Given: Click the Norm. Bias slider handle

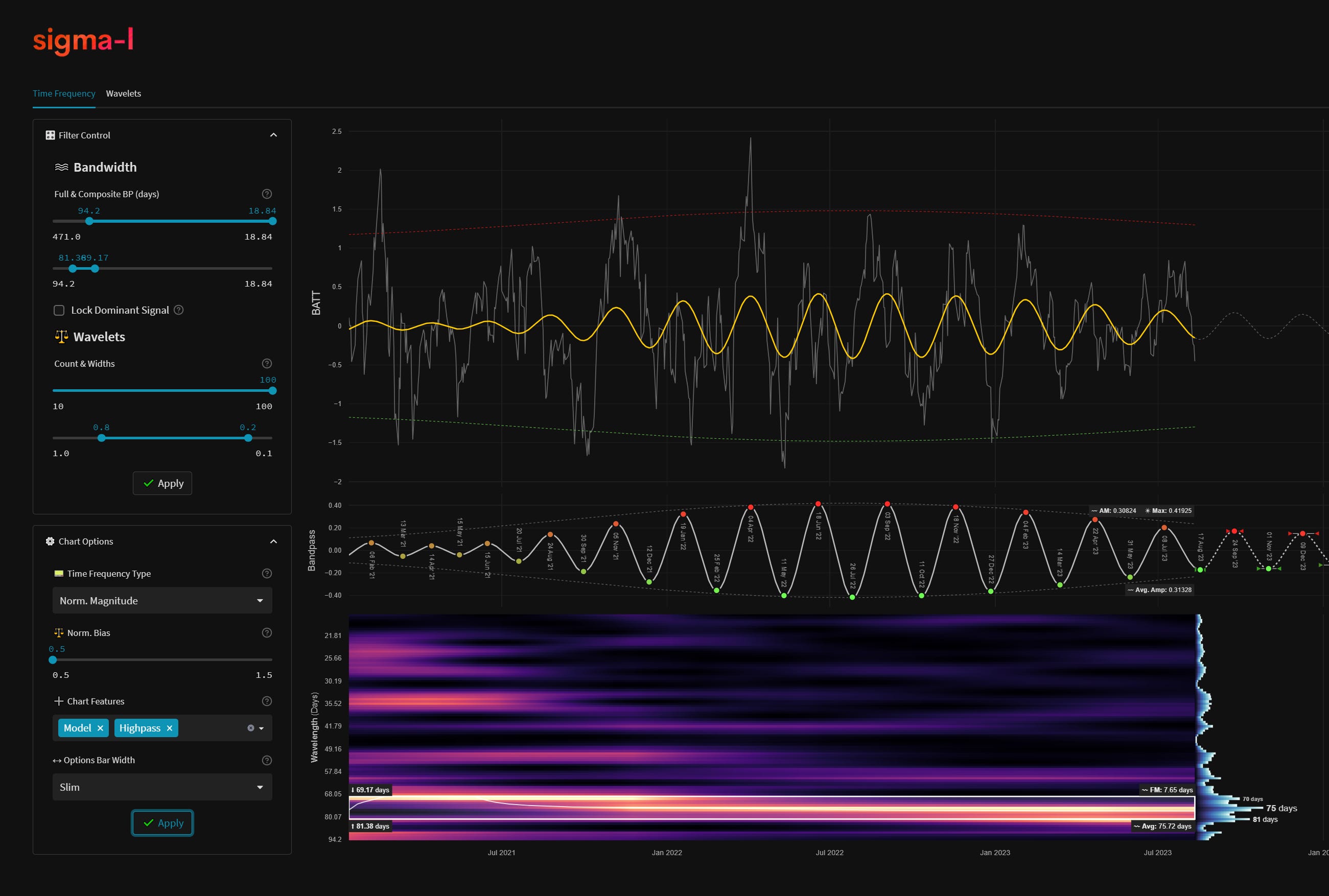Looking at the screenshot, I should click(x=53, y=660).
